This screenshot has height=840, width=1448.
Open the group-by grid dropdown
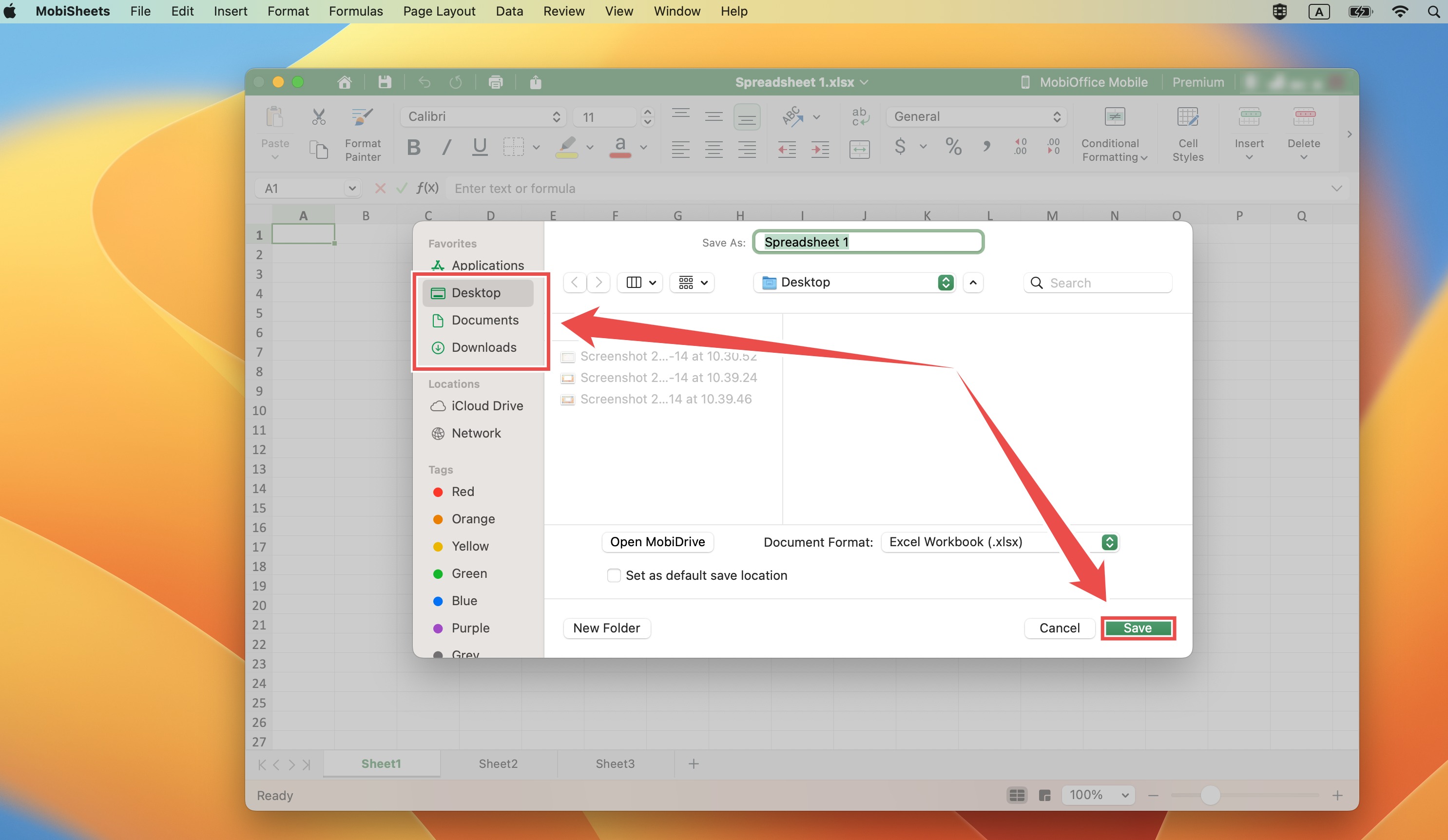[692, 282]
